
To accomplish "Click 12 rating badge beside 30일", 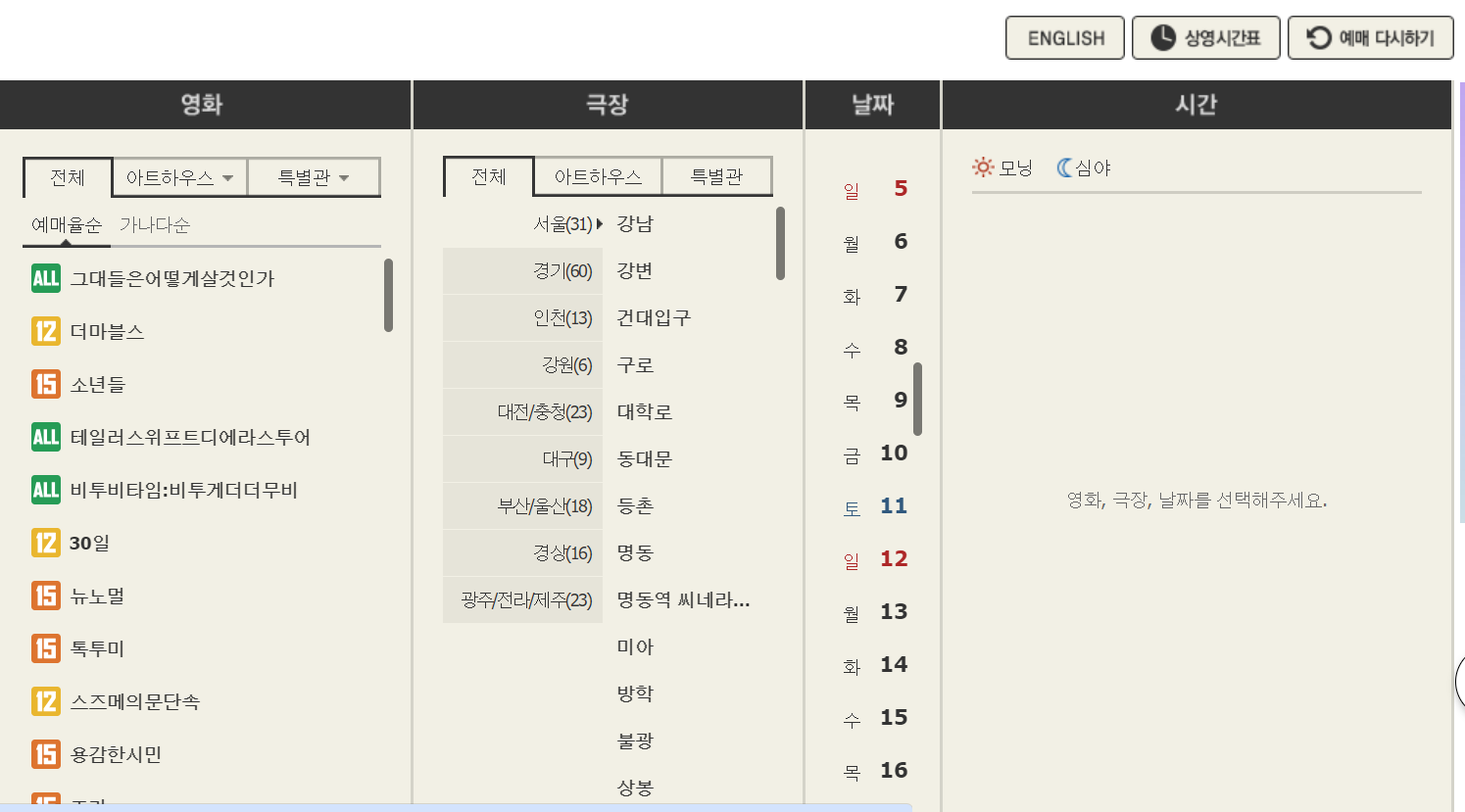I will click(x=46, y=543).
